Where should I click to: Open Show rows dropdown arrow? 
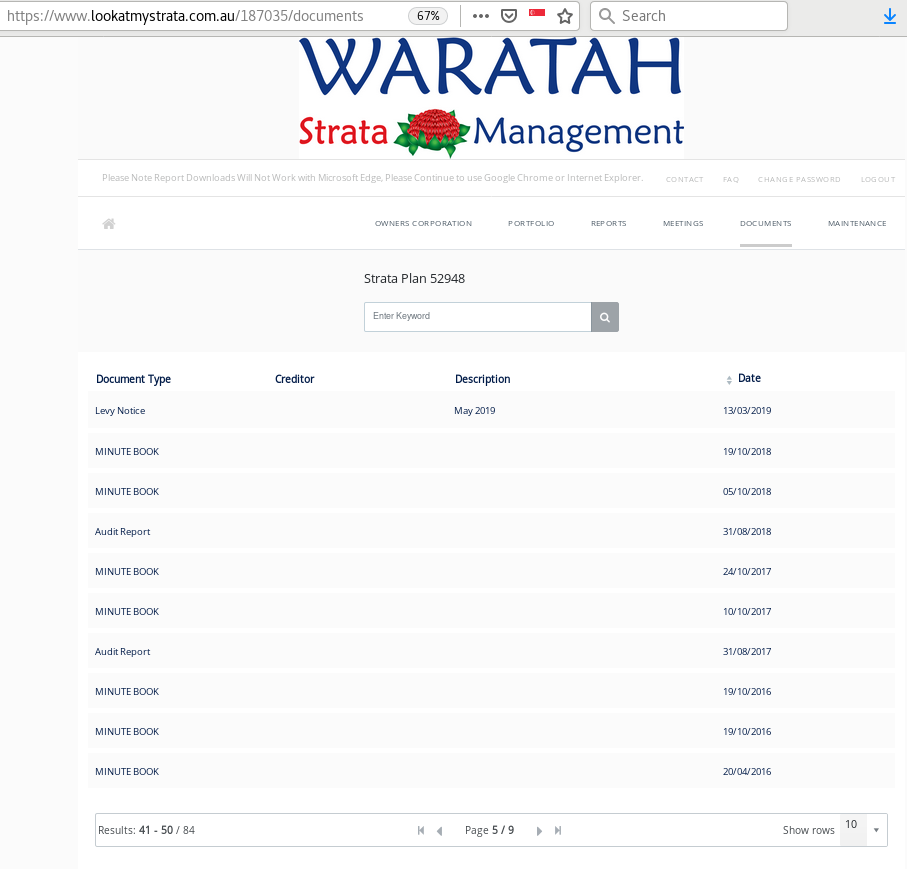(x=876, y=830)
